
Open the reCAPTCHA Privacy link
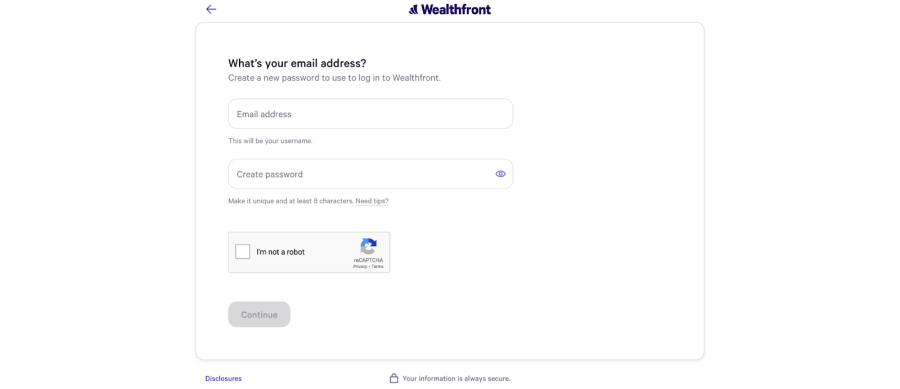[359, 267]
